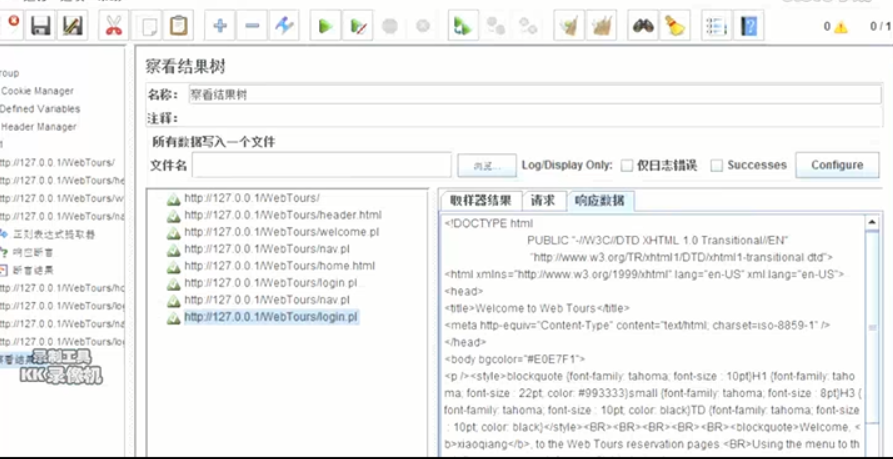893x459 pixels.
Task: Click into the 文件名 filename field
Action: click(322, 165)
